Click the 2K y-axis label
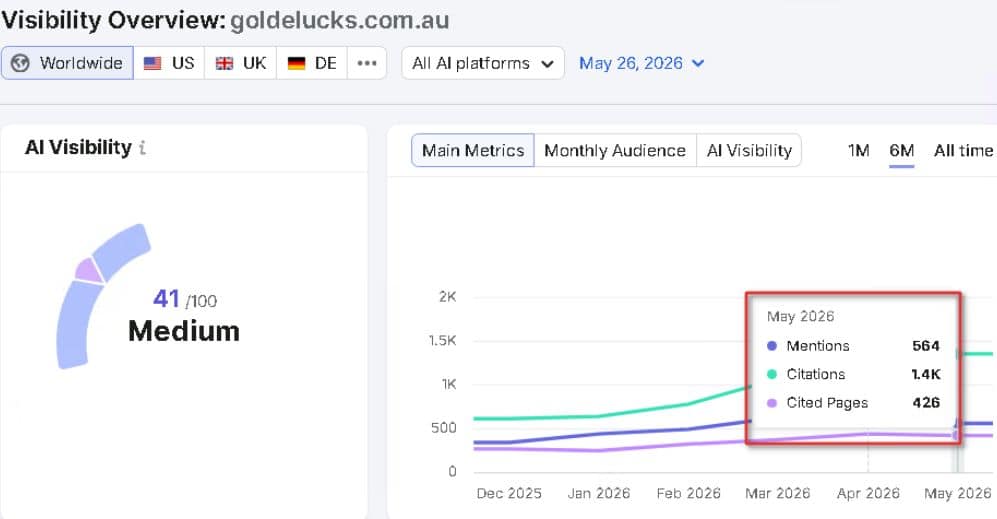 click(x=448, y=296)
